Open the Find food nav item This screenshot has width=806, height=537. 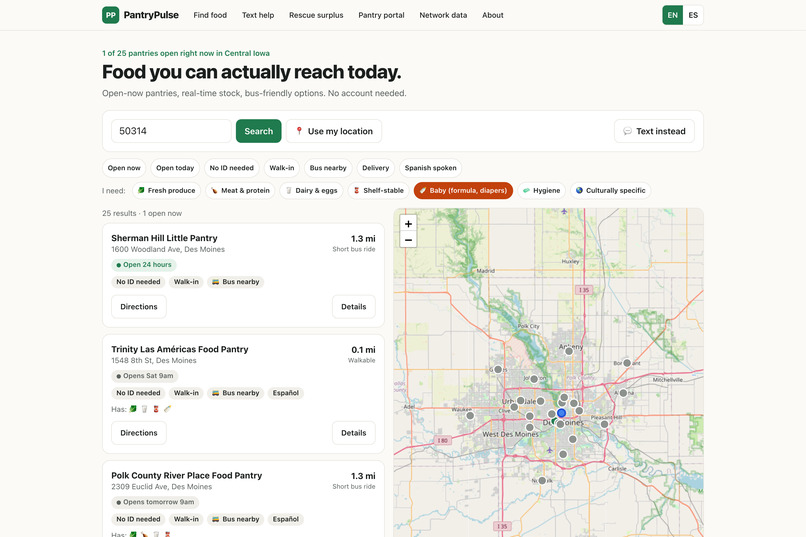pos(210,15)
